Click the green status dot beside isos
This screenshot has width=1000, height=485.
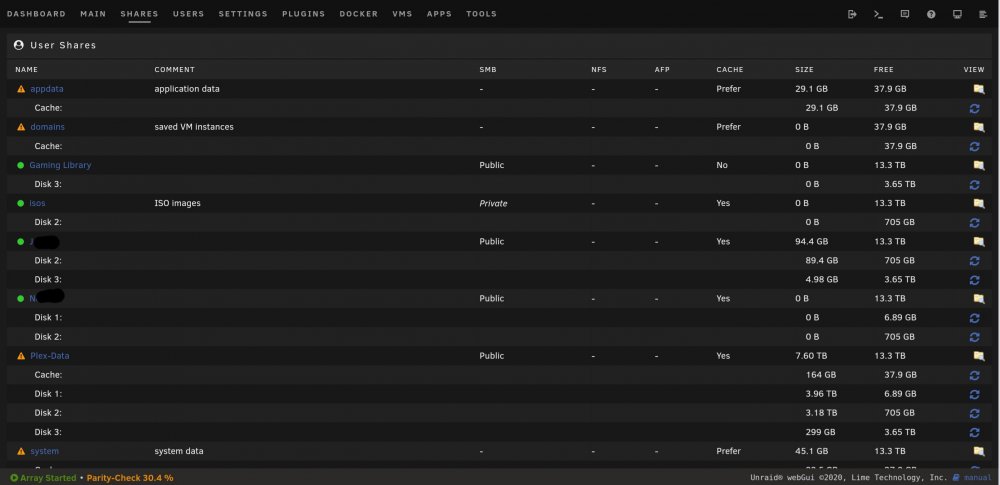click(20, 204)
